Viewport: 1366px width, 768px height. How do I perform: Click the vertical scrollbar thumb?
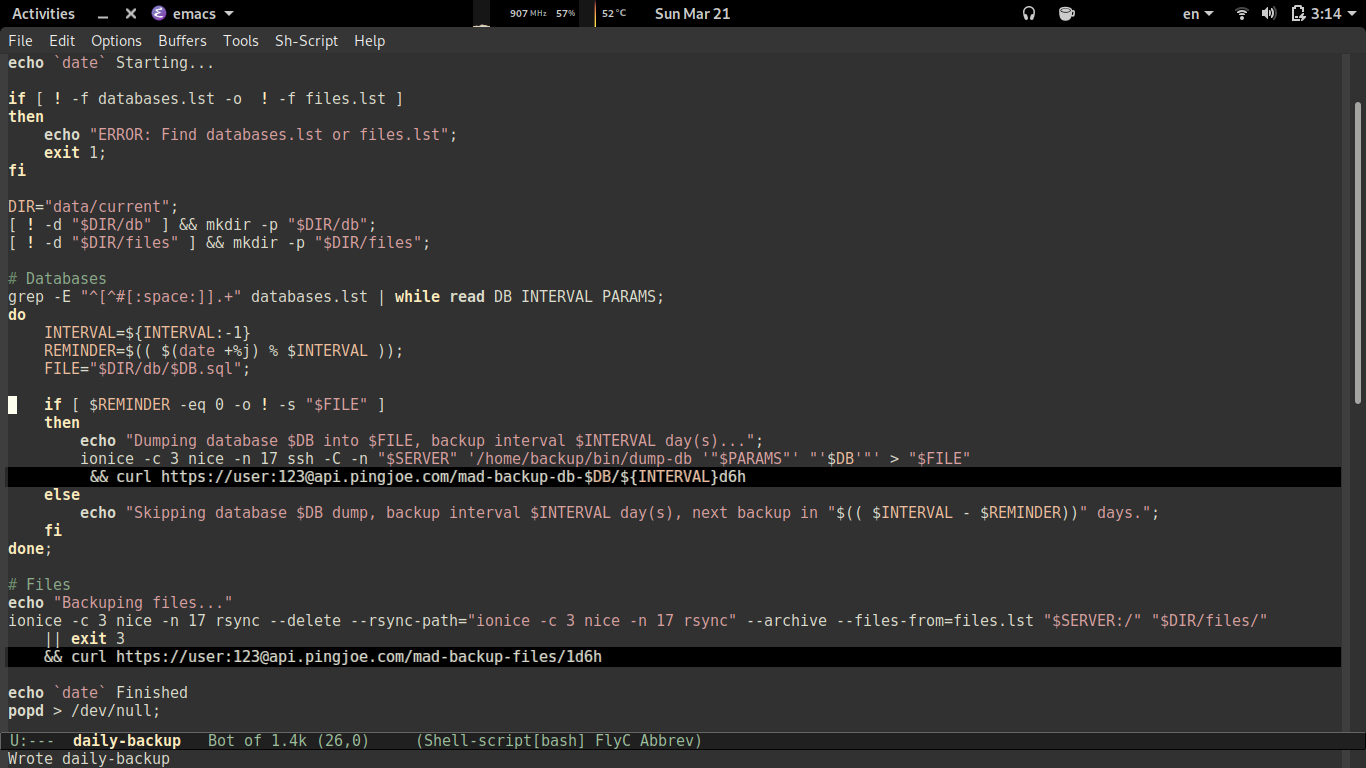click(1357, 250)
